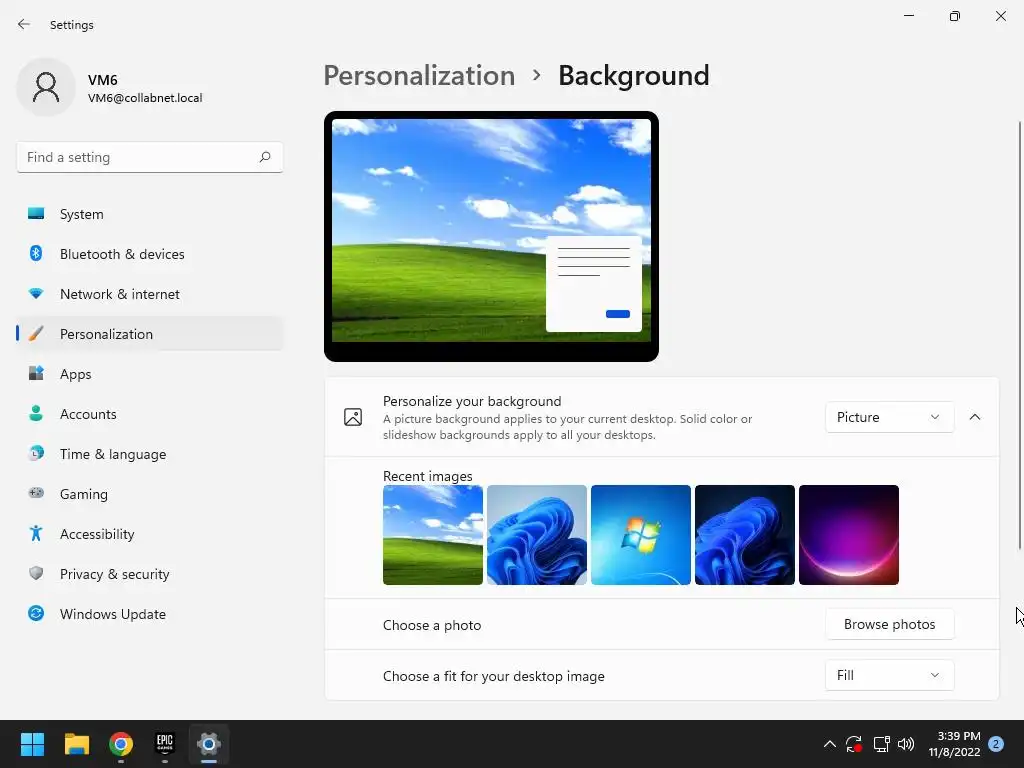Image resolution: width=1024 pixels, height=768 pixels.
Task: Click the sync status tray icon
Action: pyautogui.click(x=854, y=744)
